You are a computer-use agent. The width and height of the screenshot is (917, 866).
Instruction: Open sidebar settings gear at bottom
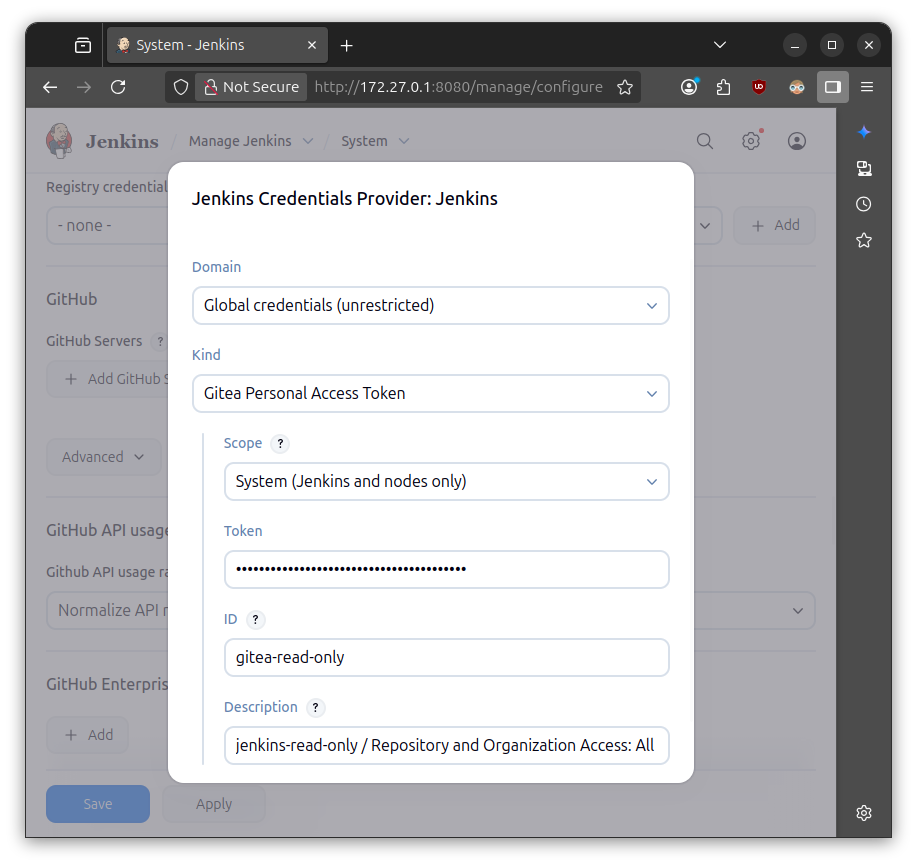(864, 813)
